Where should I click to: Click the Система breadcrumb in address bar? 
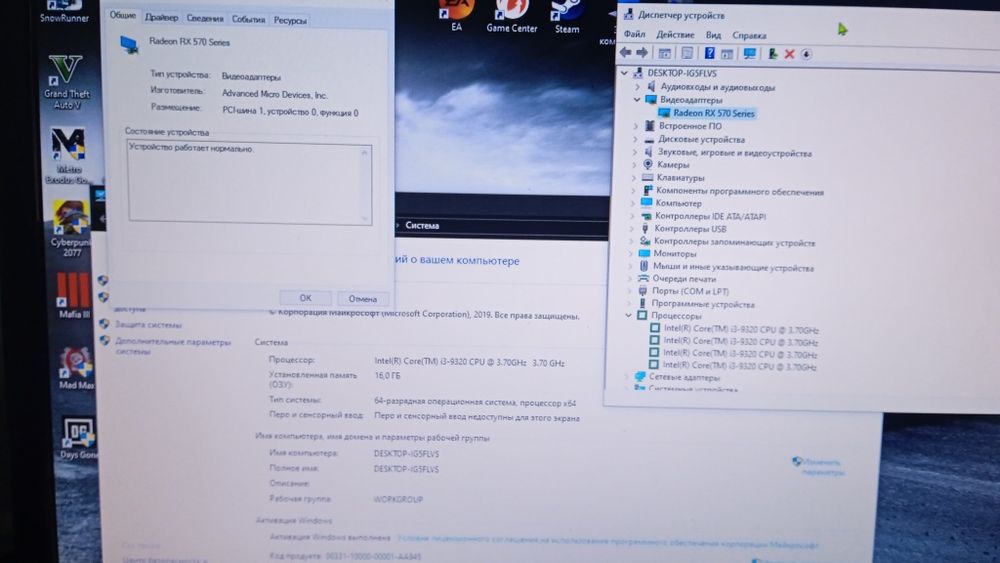coord(422,225)
